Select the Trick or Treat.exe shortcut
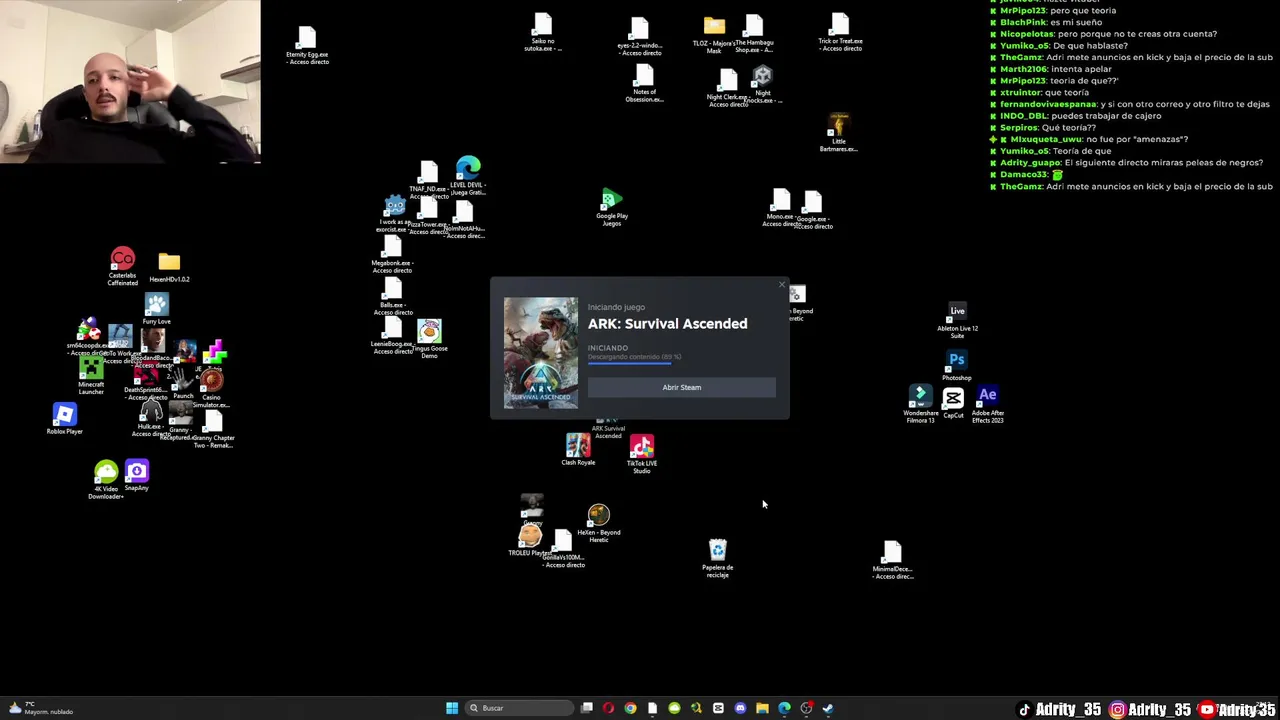Viewport: 1280px width, 720px height. click(840, 32)
